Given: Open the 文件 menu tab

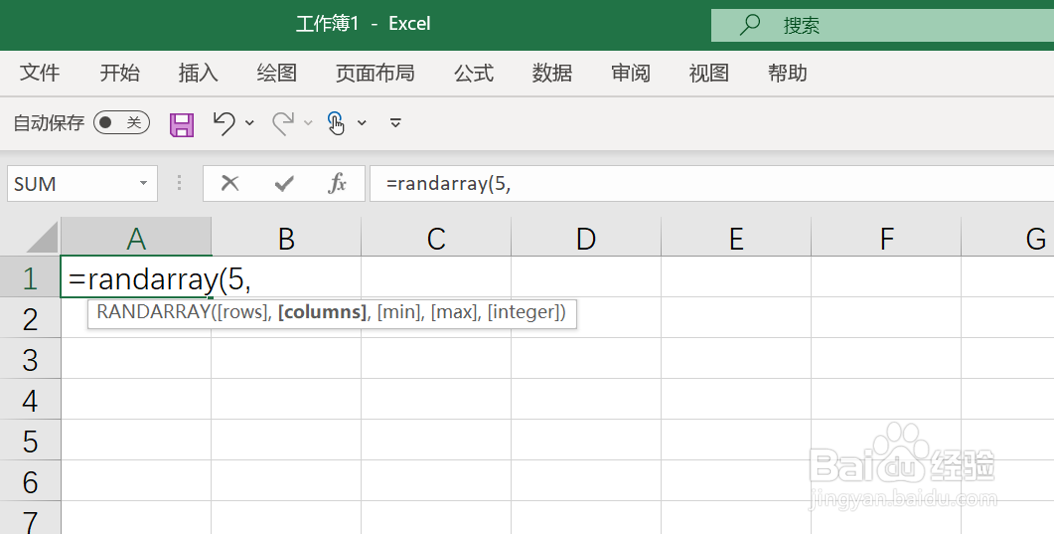Looking at the screenshot, I should coord(40,73).
